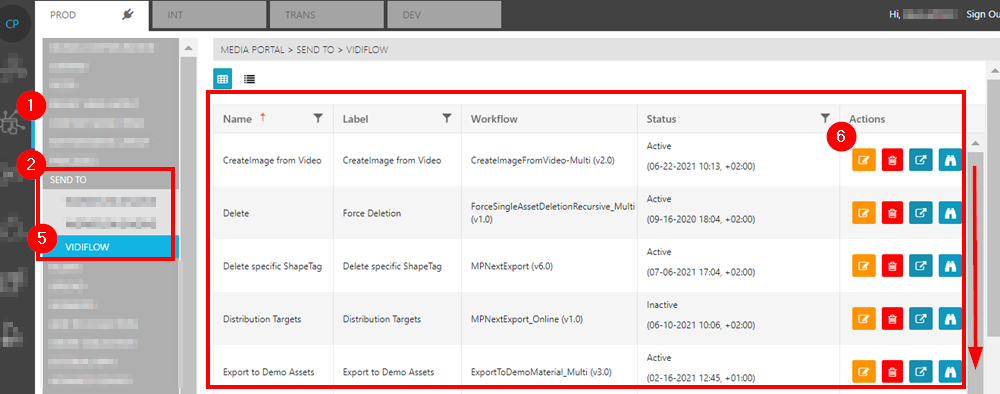Sort by the Name column header
1000x394 pixels.
(x=237, y=119)
